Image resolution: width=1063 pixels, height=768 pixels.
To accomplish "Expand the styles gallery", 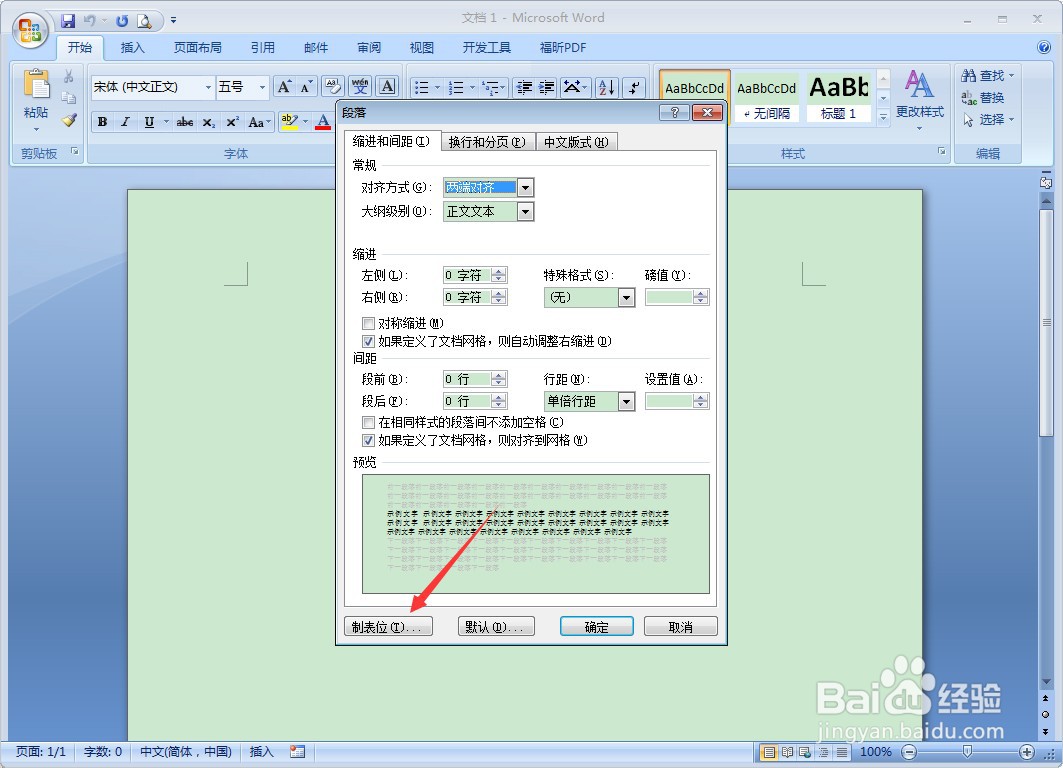I will coord(883,117).
